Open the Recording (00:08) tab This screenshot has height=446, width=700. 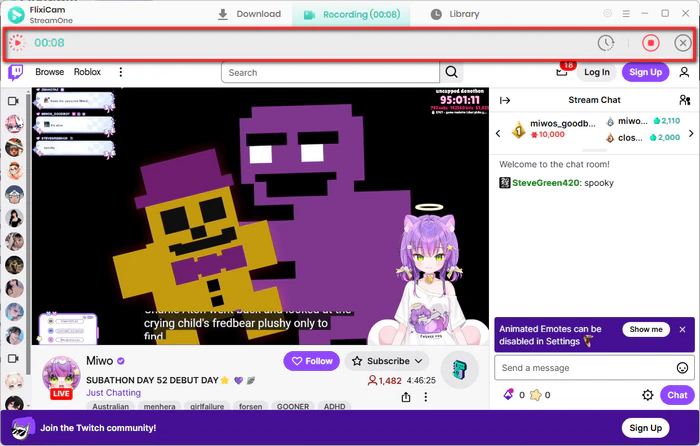[x=352, y=14]
